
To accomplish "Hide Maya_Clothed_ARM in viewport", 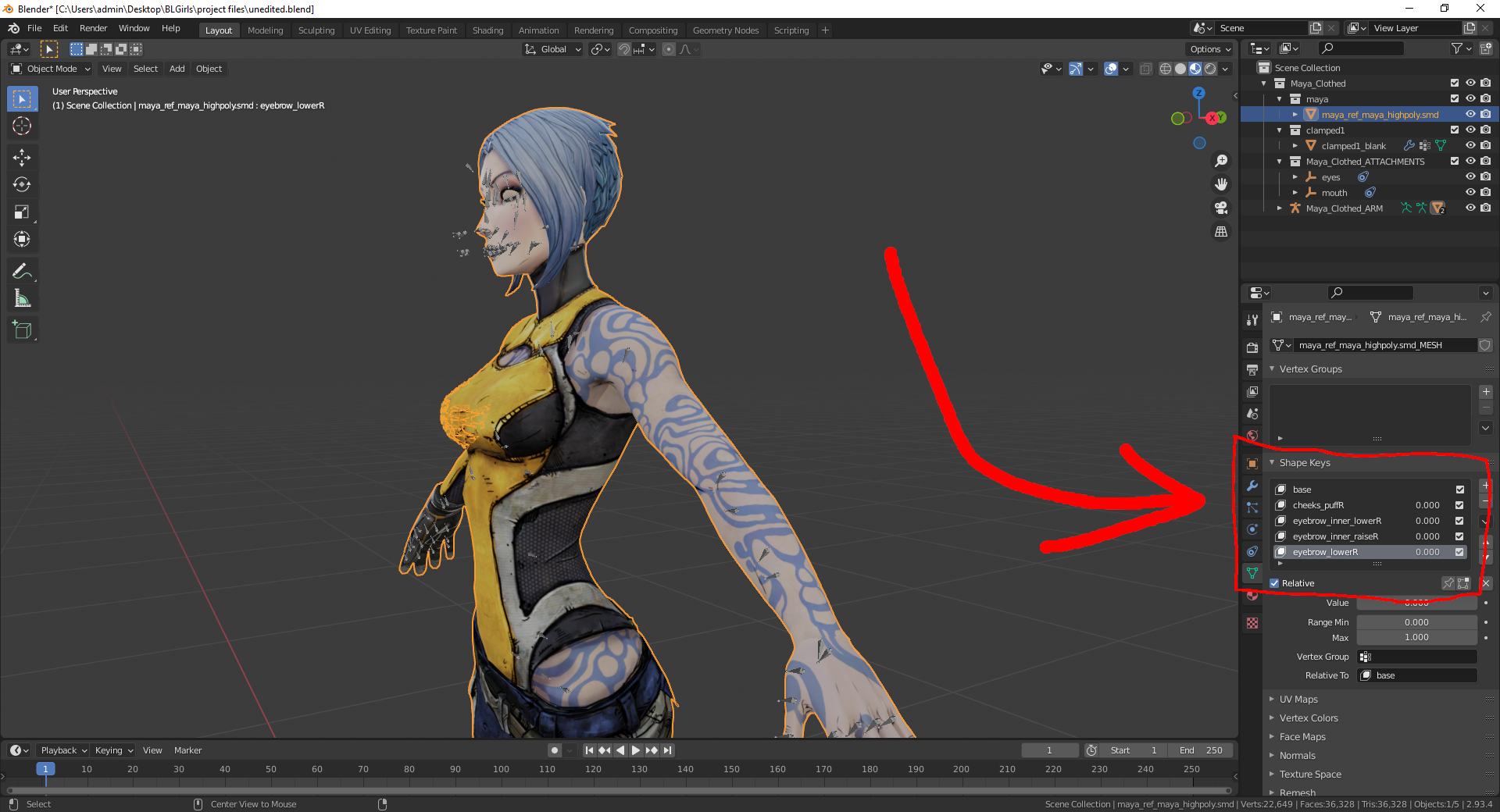I will coord(1470,208).
